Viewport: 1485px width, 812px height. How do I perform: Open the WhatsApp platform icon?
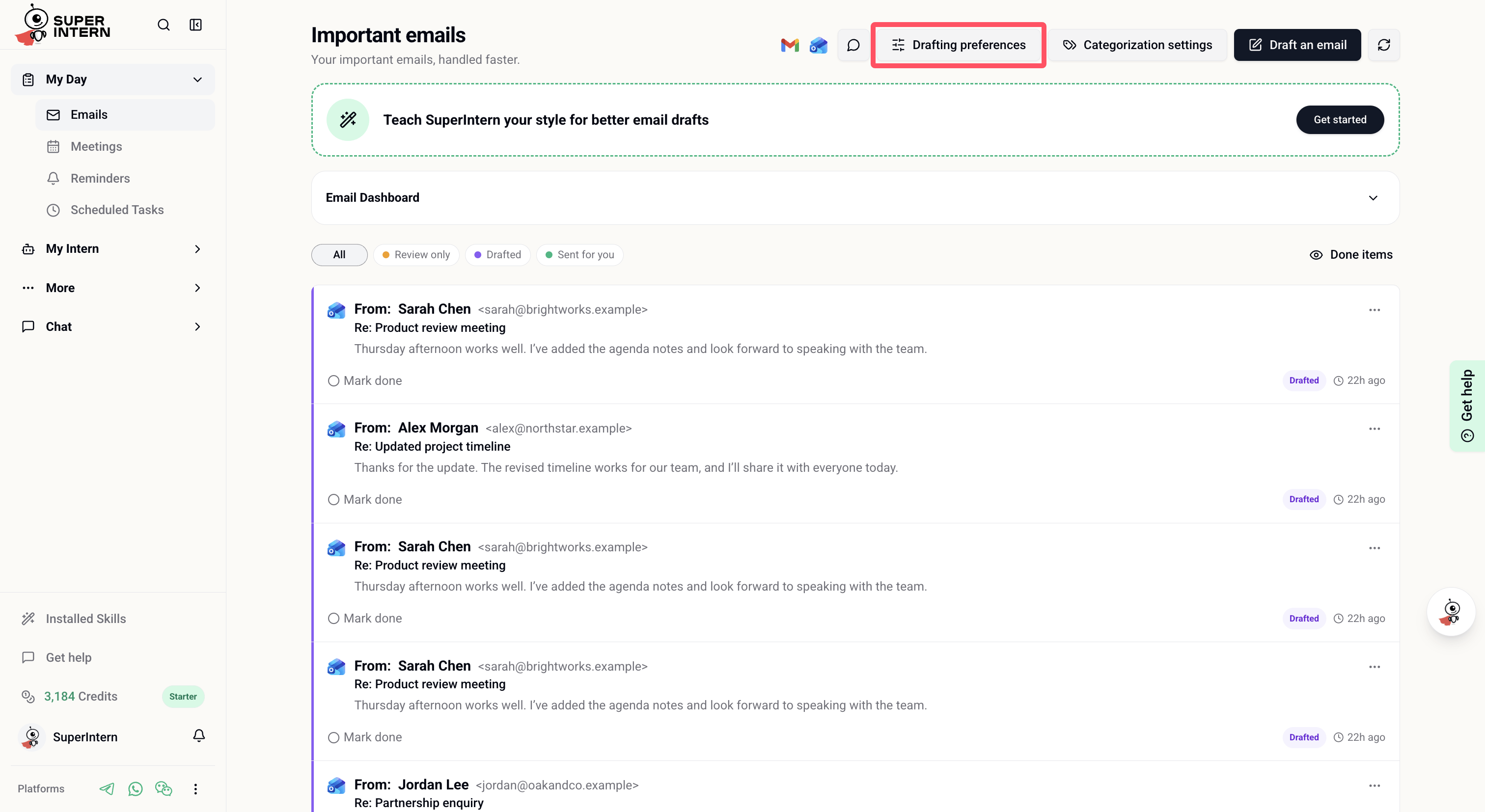136,788
